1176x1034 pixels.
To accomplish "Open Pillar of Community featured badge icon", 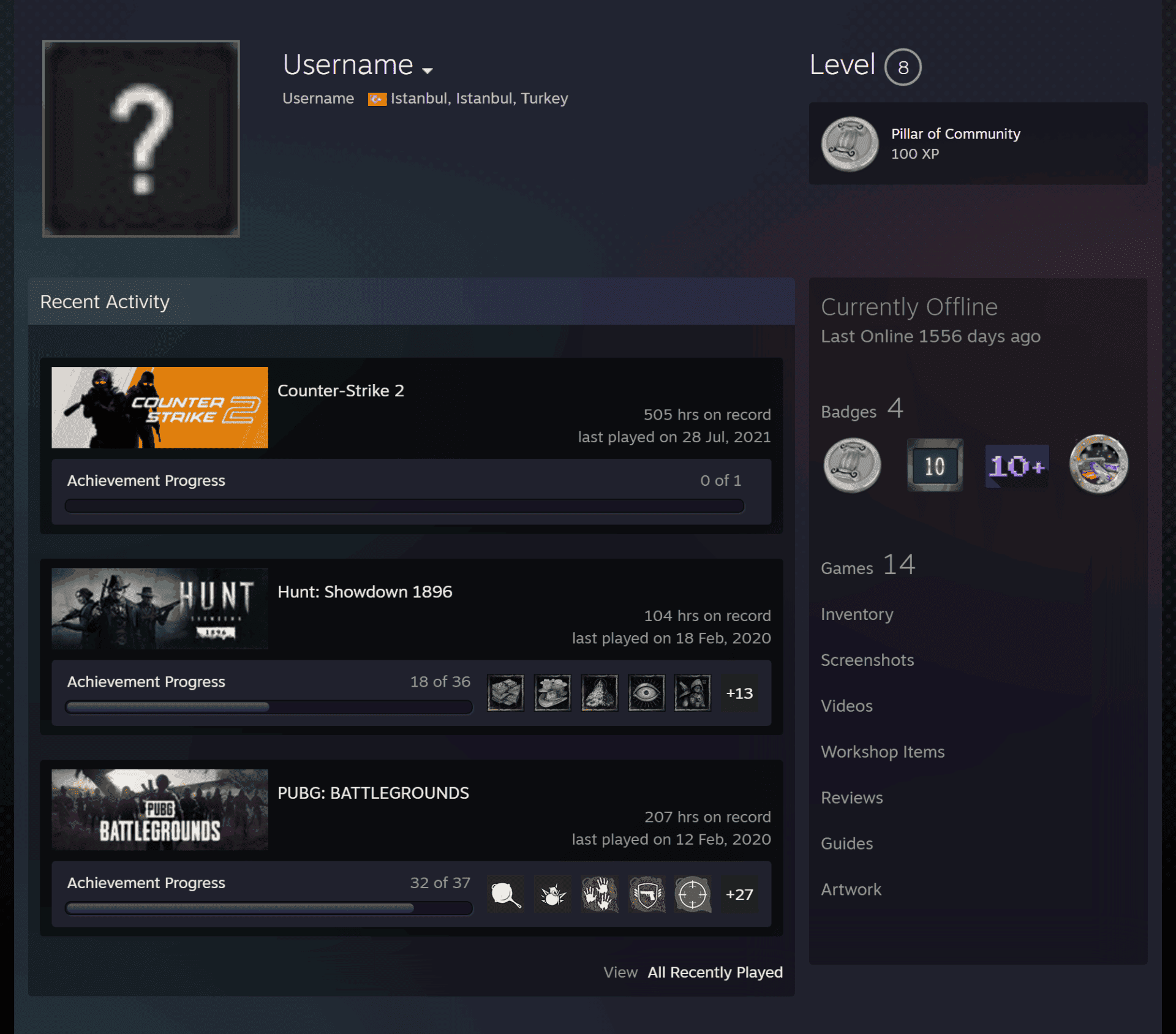I will point(850,144).
